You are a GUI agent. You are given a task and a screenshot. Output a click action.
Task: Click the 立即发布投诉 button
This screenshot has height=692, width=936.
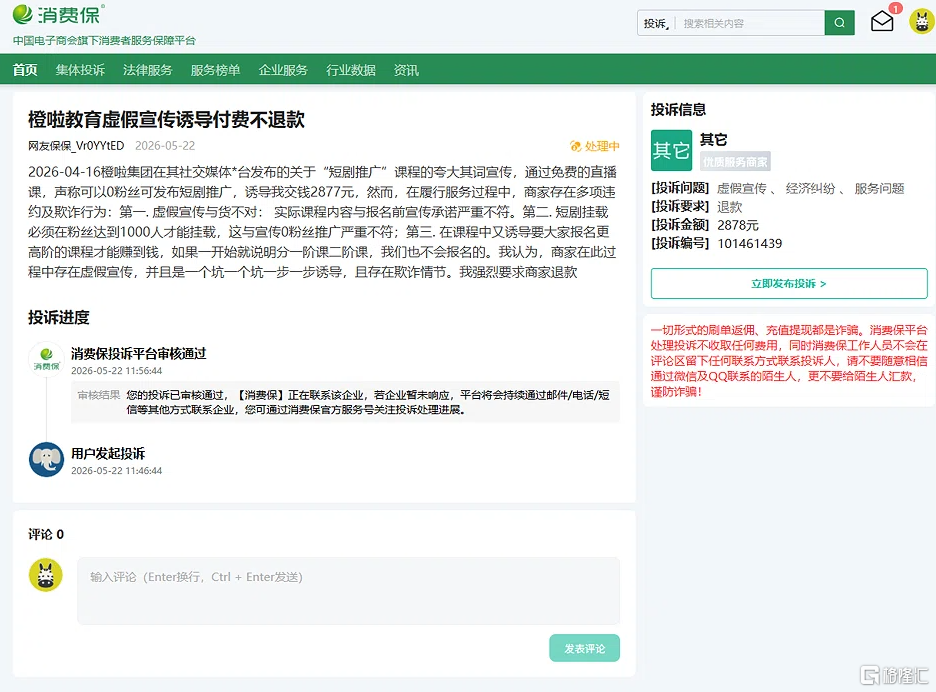(x=789, y=284)
